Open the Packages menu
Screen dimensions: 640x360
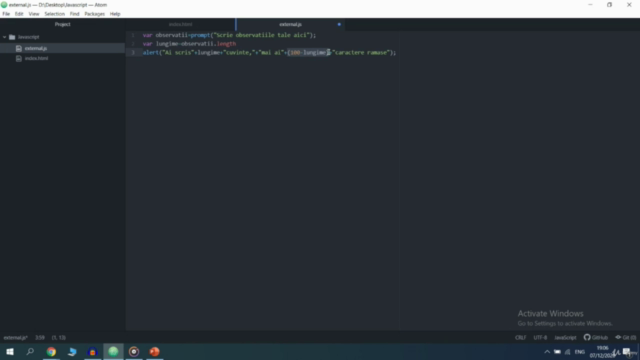pos(94,14)
